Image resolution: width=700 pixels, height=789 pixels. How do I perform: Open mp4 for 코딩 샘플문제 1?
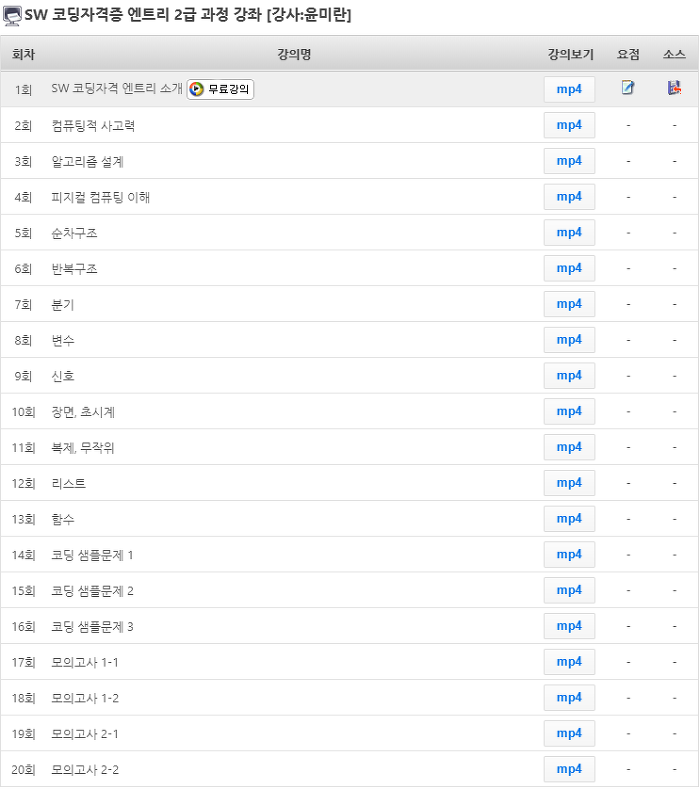569,554
